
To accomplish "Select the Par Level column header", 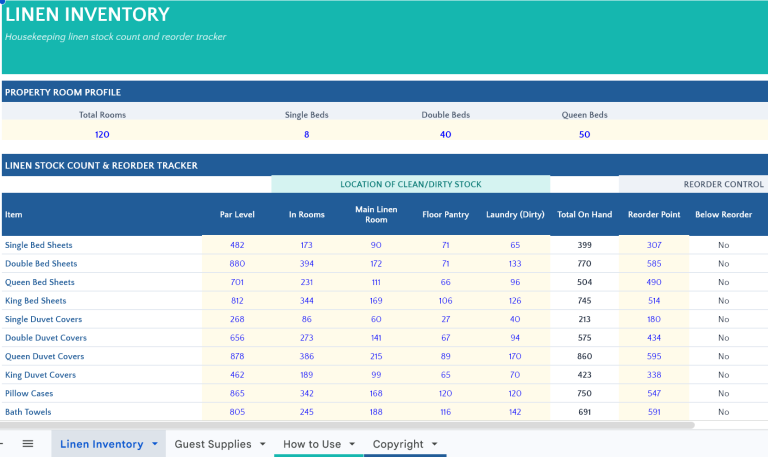I will (237, 215).
